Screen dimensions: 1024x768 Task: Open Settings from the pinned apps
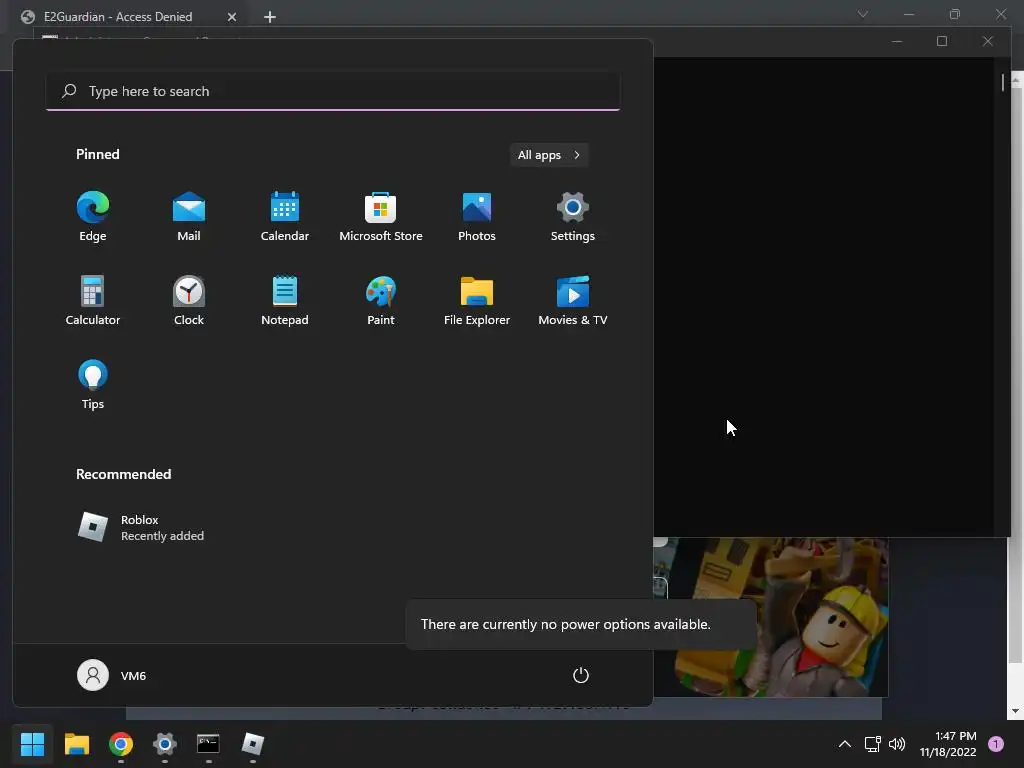click(573, 217)
